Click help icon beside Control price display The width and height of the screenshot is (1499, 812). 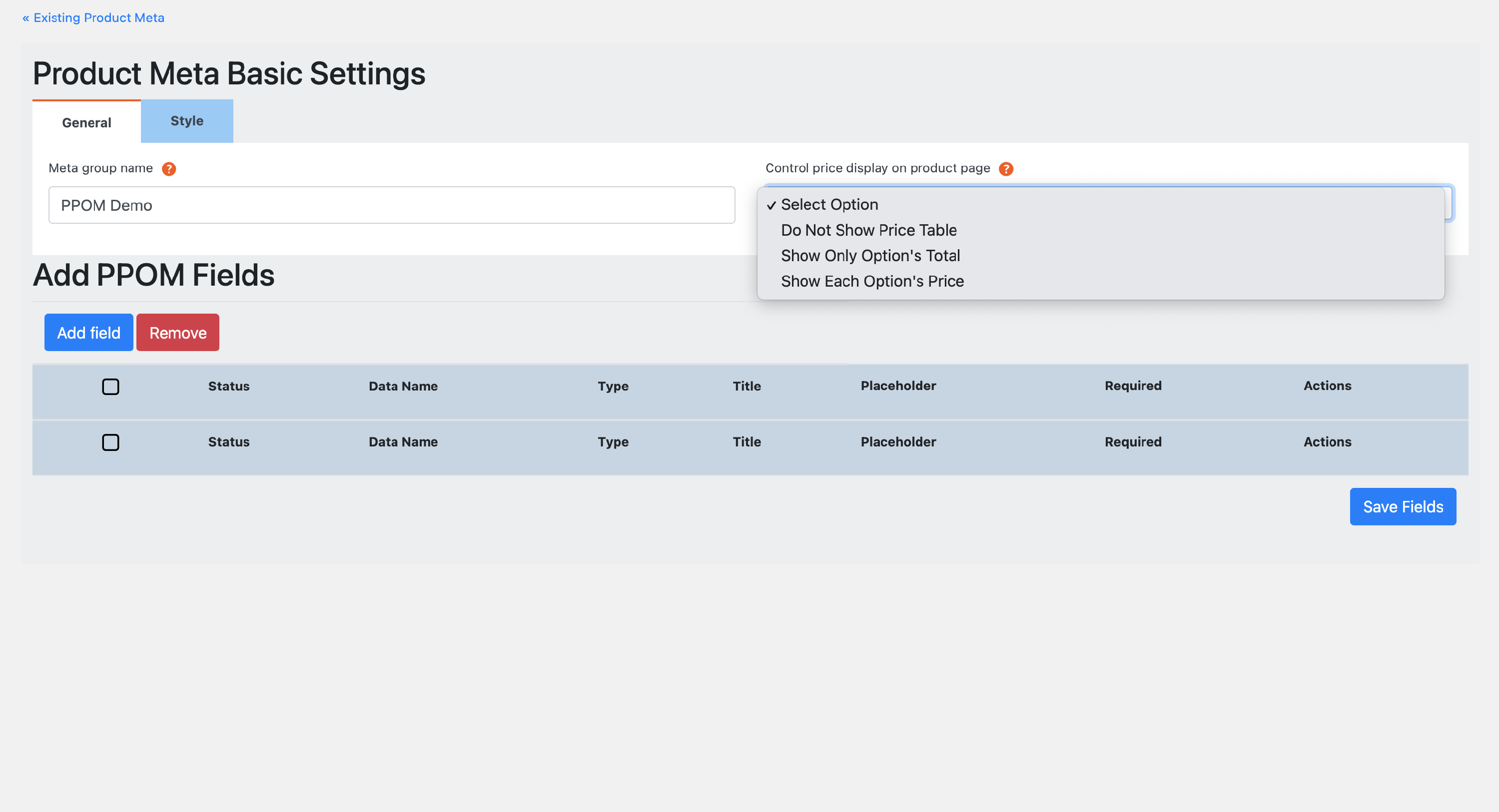pyautogui.click(x=1005, y=169)
